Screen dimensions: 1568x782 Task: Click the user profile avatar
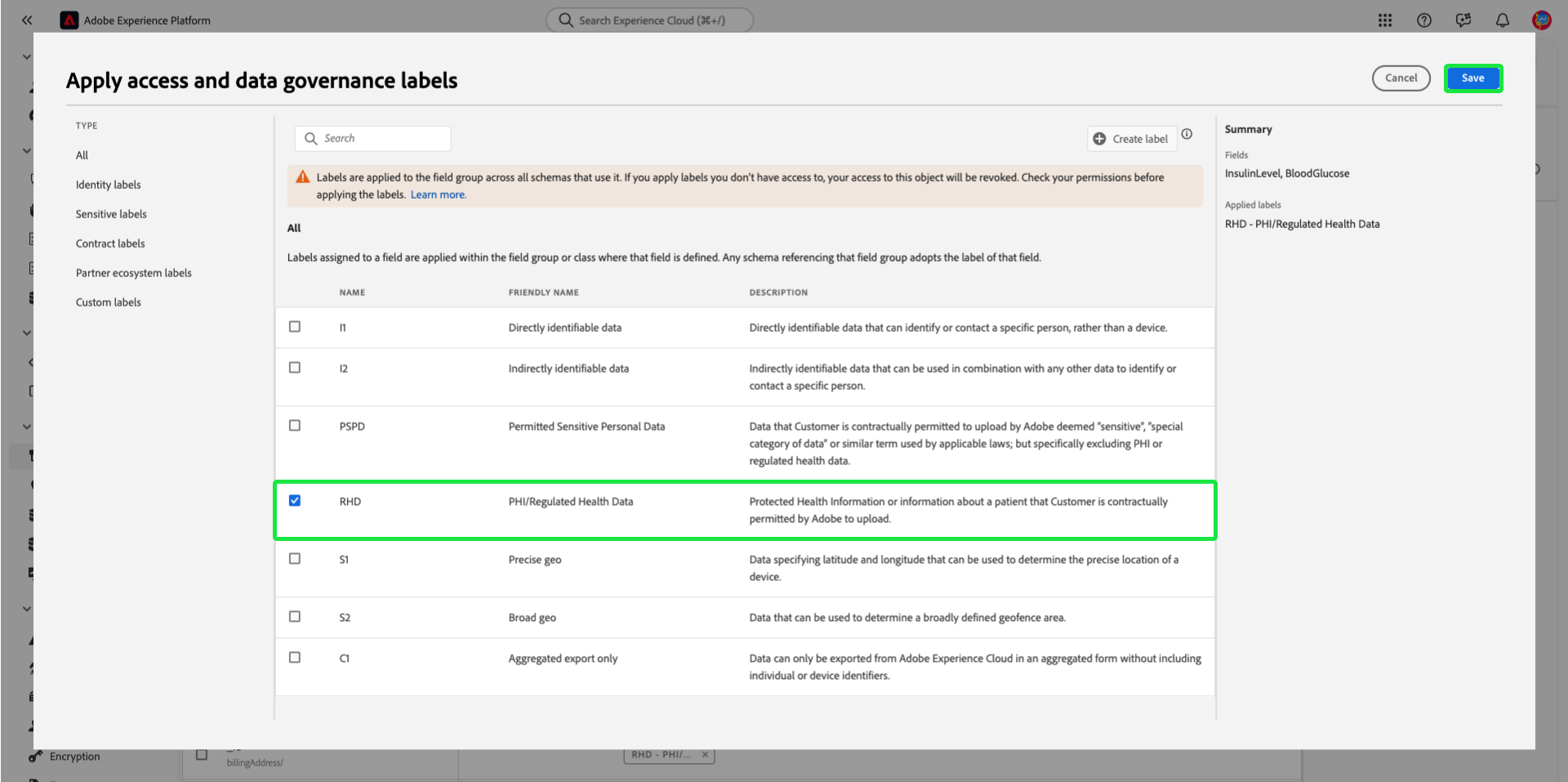pyautogui.click(x=1542, y=20)
